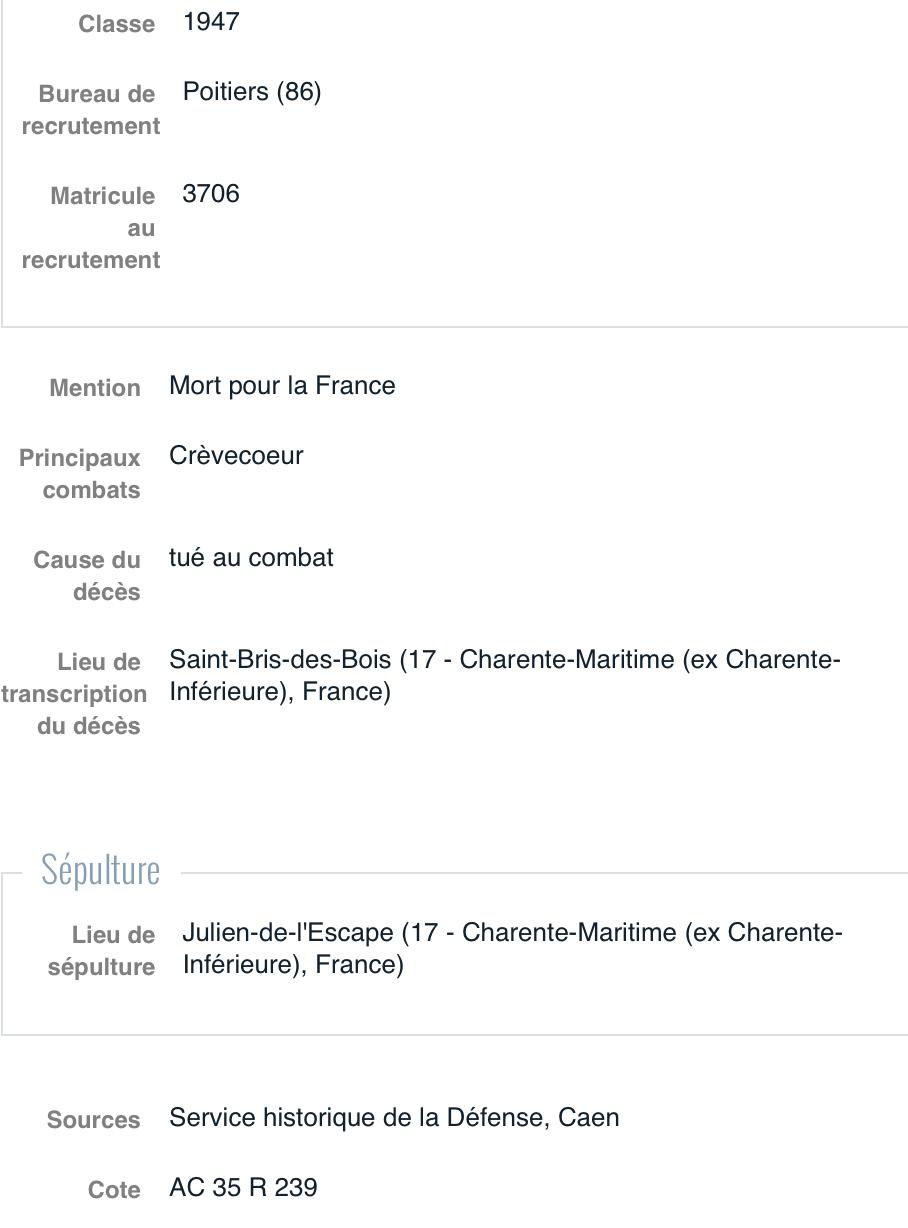Click the Sources label

click(94, 1120)
